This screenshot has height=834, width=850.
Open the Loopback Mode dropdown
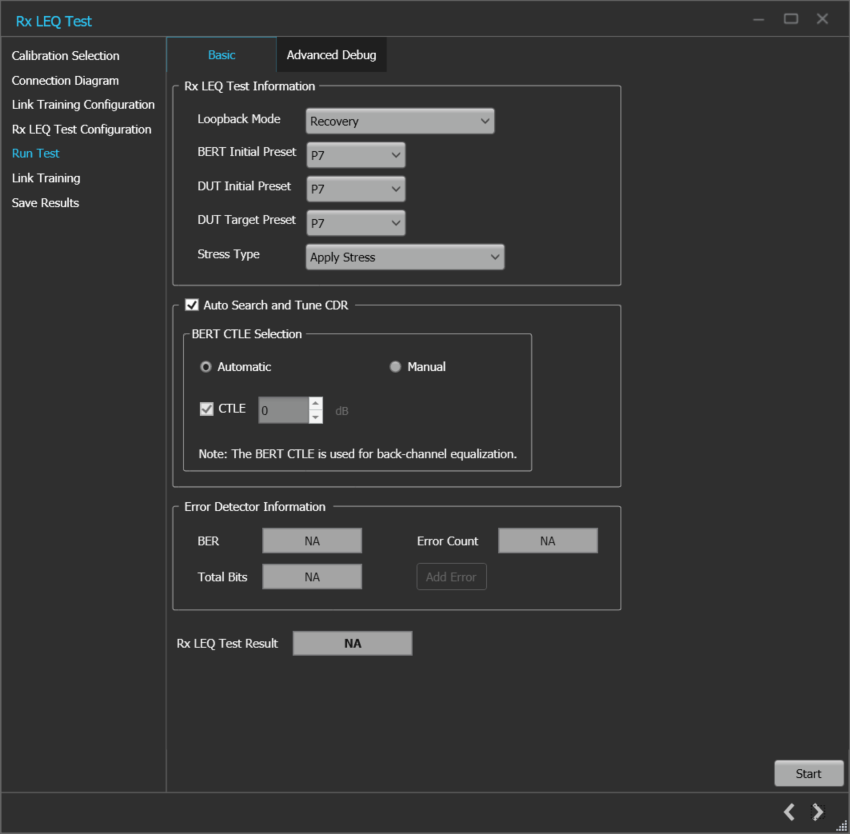pyautogui.click(x=399, y=120)
